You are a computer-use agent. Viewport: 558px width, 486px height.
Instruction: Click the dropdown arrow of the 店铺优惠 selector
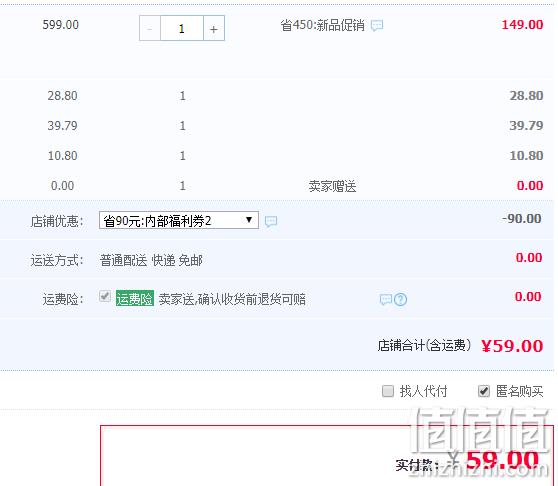click(x=249, y=220)
